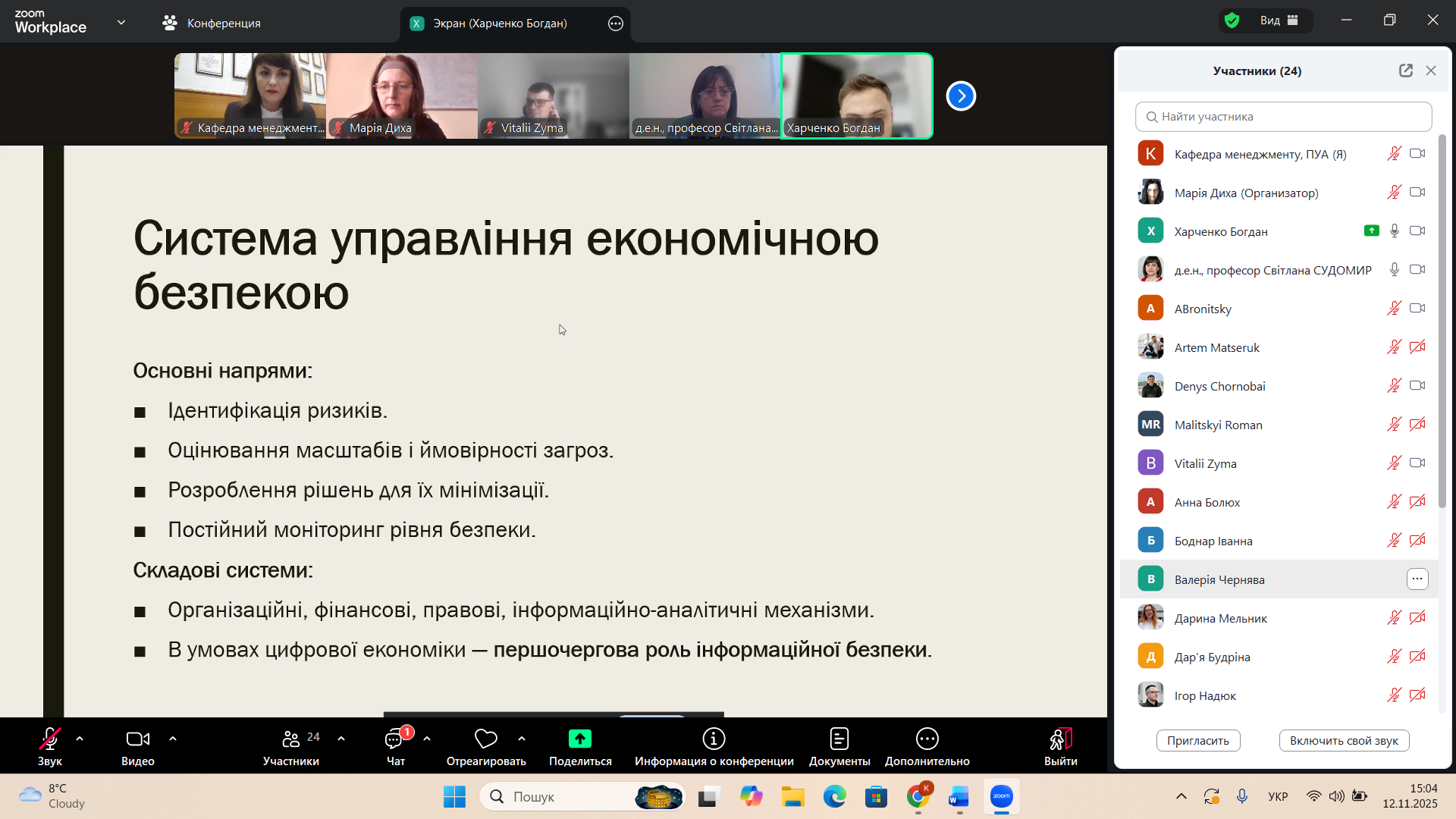The image size is (1456, 819).
Task: Click the Invite button
Action: click(1197, 741)
